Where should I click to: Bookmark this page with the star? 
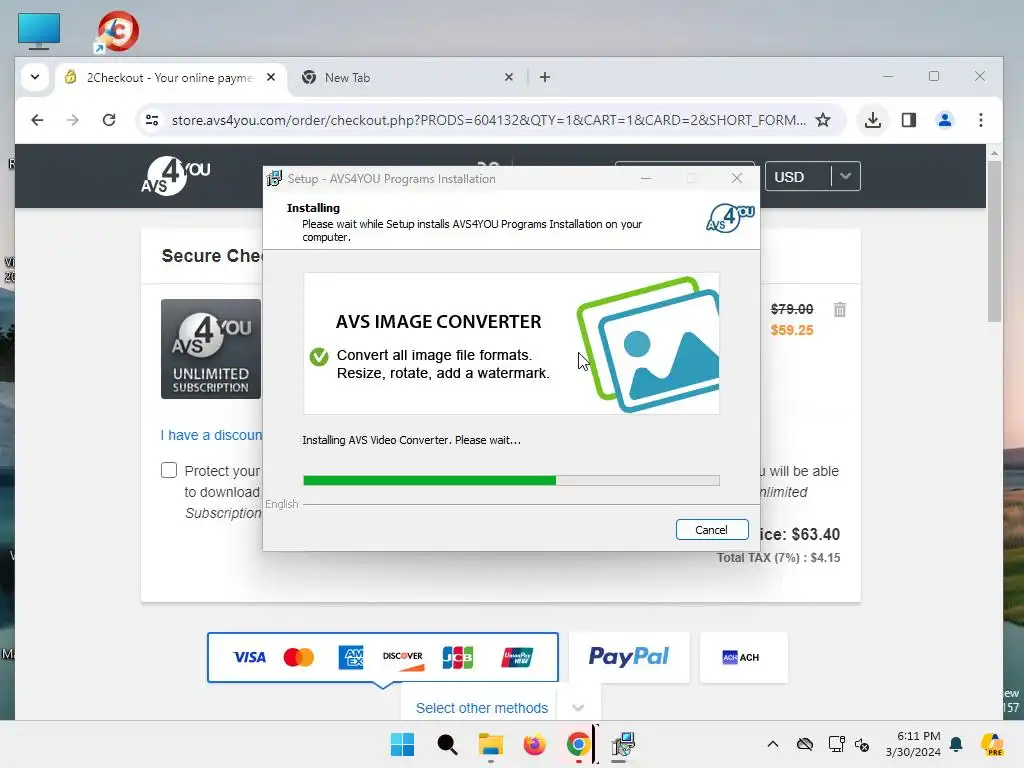(x=823, y=120)
